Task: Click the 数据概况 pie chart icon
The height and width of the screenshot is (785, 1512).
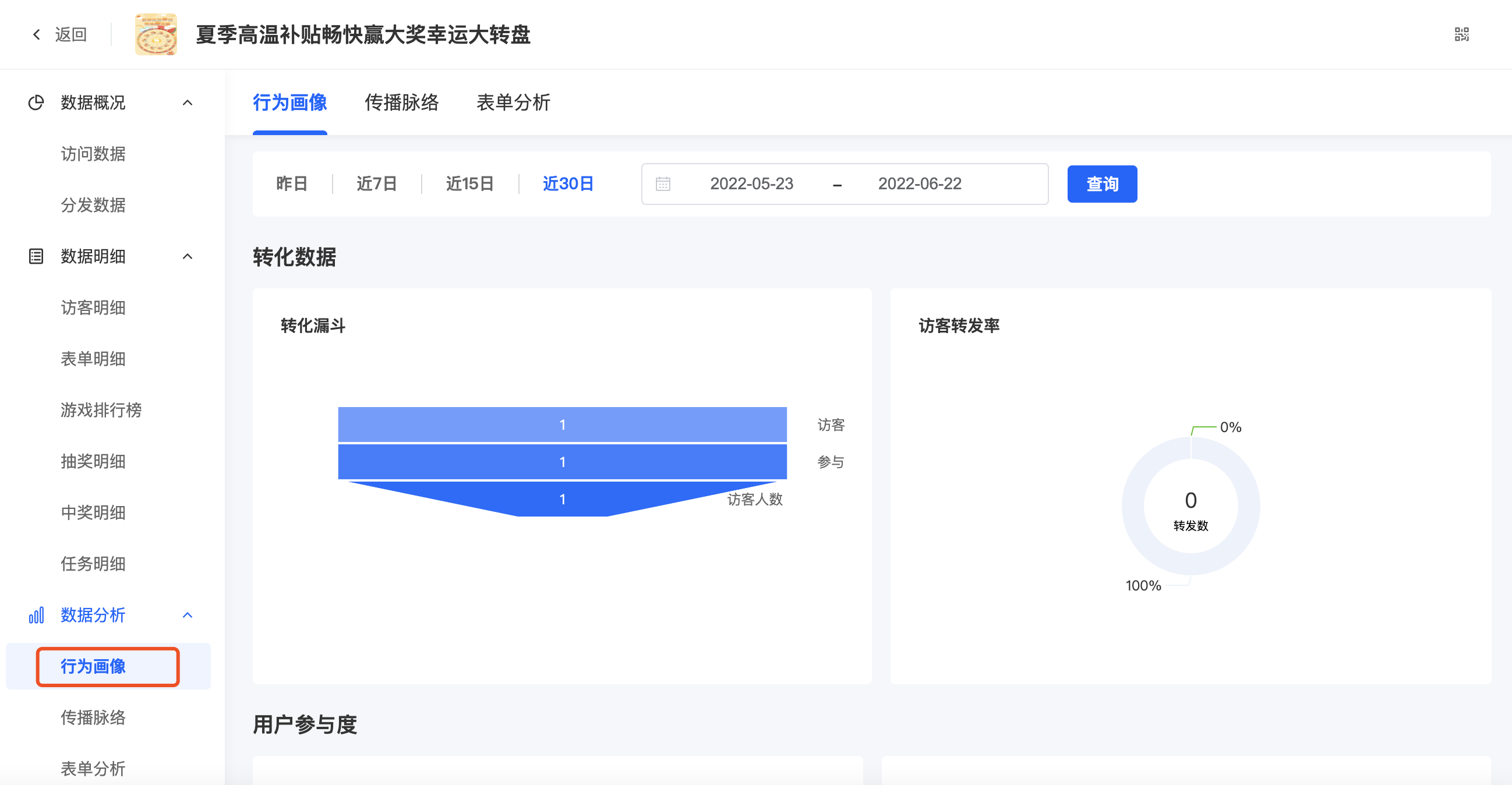Action: click(x=36, y=102)
